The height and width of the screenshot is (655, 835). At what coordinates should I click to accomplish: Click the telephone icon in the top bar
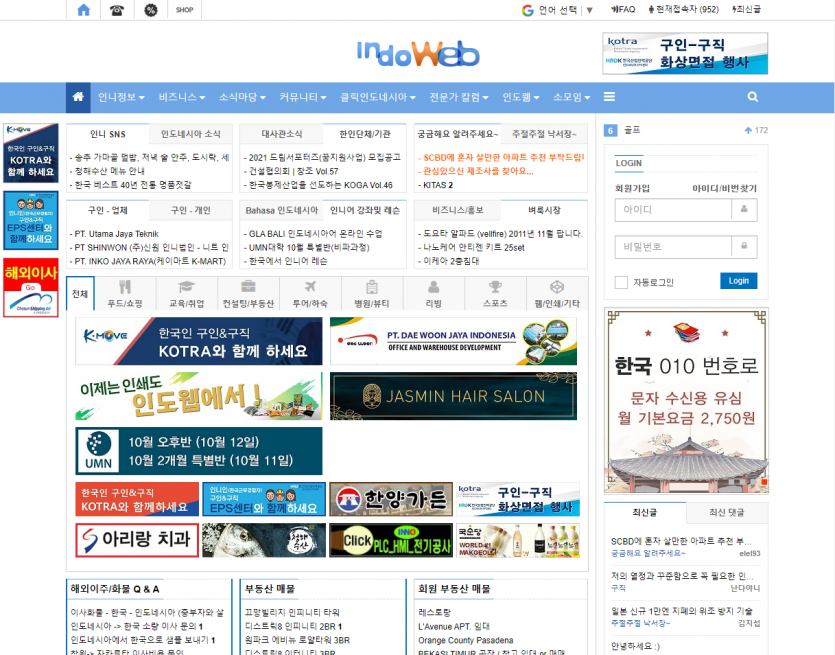click(x=117, y=10)
